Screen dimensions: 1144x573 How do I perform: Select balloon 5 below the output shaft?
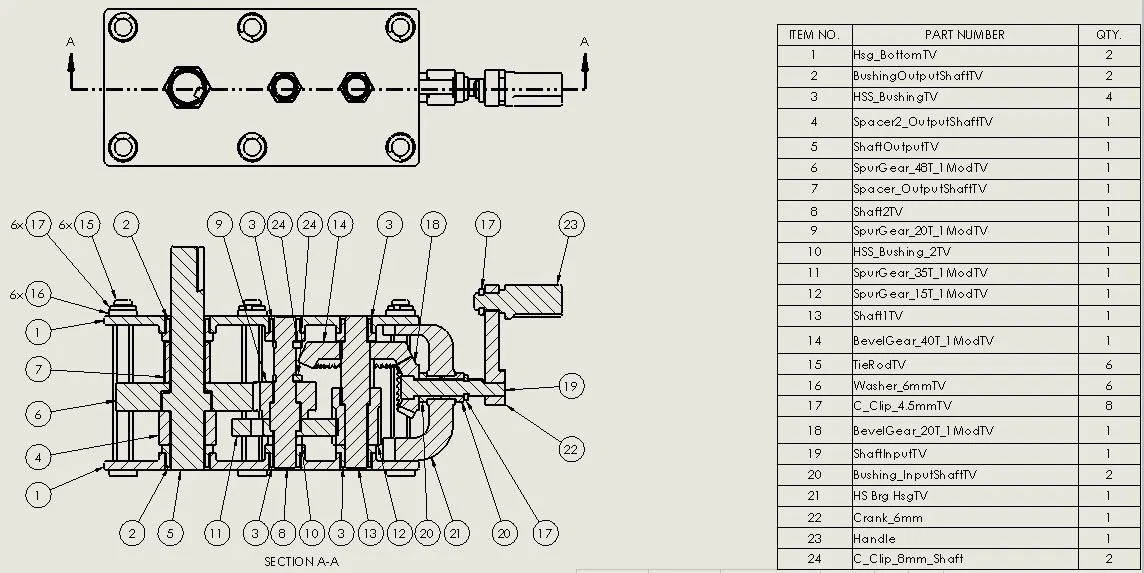click(170, 534)
